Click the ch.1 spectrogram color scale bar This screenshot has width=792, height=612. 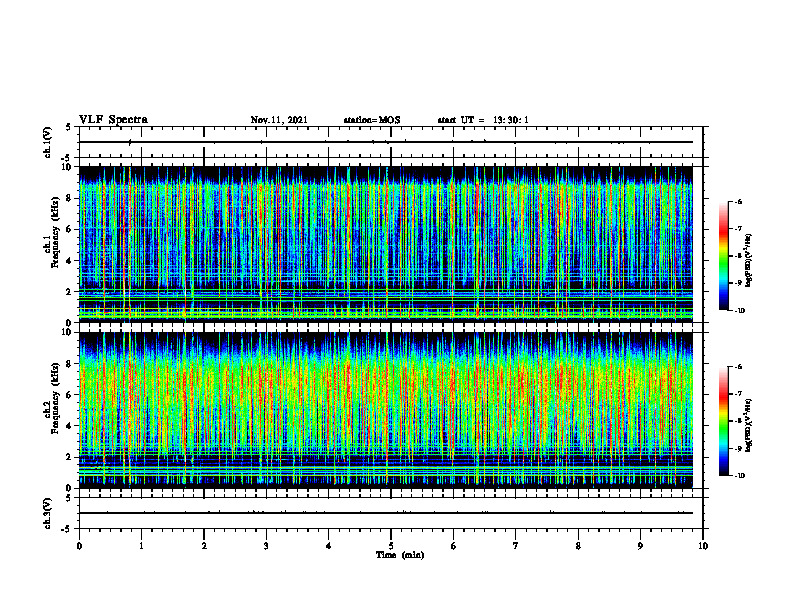coord(723,256)
